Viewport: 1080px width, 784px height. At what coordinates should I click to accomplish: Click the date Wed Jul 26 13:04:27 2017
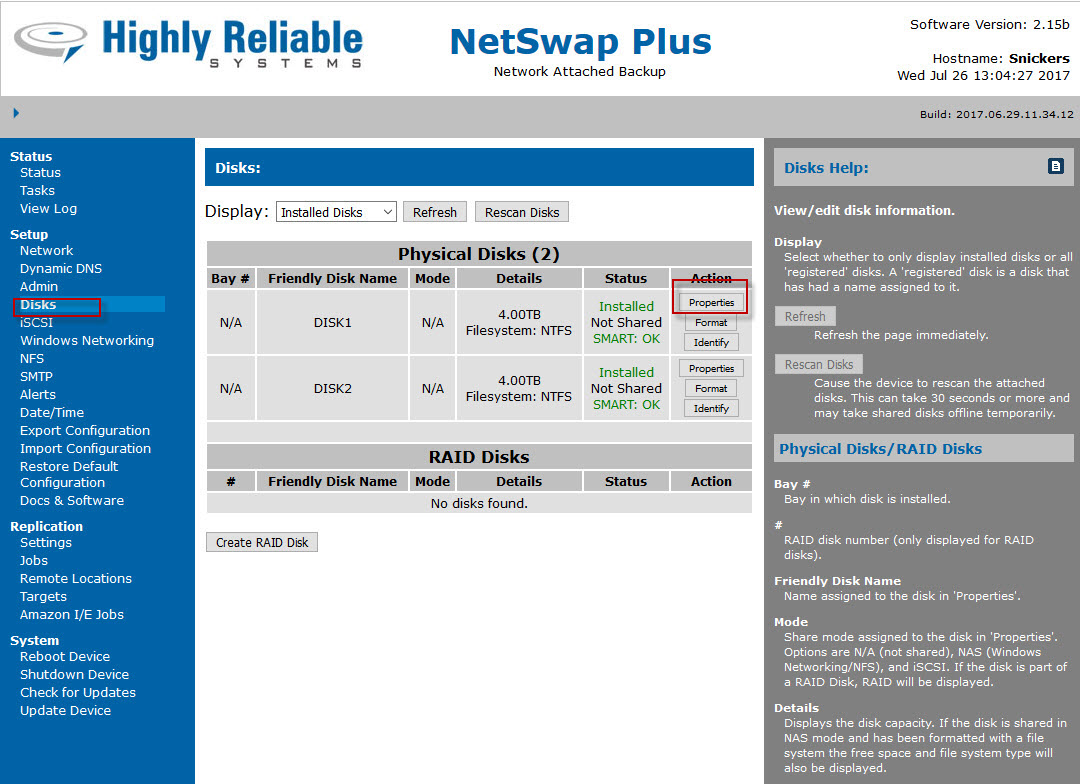coord(983,76)
